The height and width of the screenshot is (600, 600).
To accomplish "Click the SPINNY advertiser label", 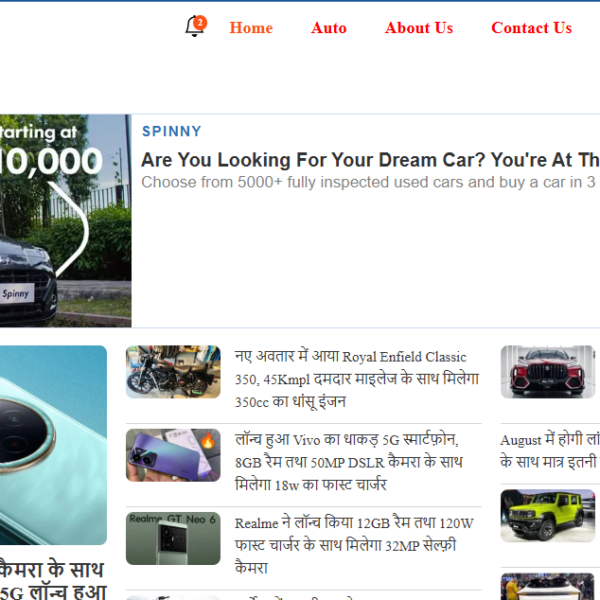I will pyautogui.click(x=171, y=131).
